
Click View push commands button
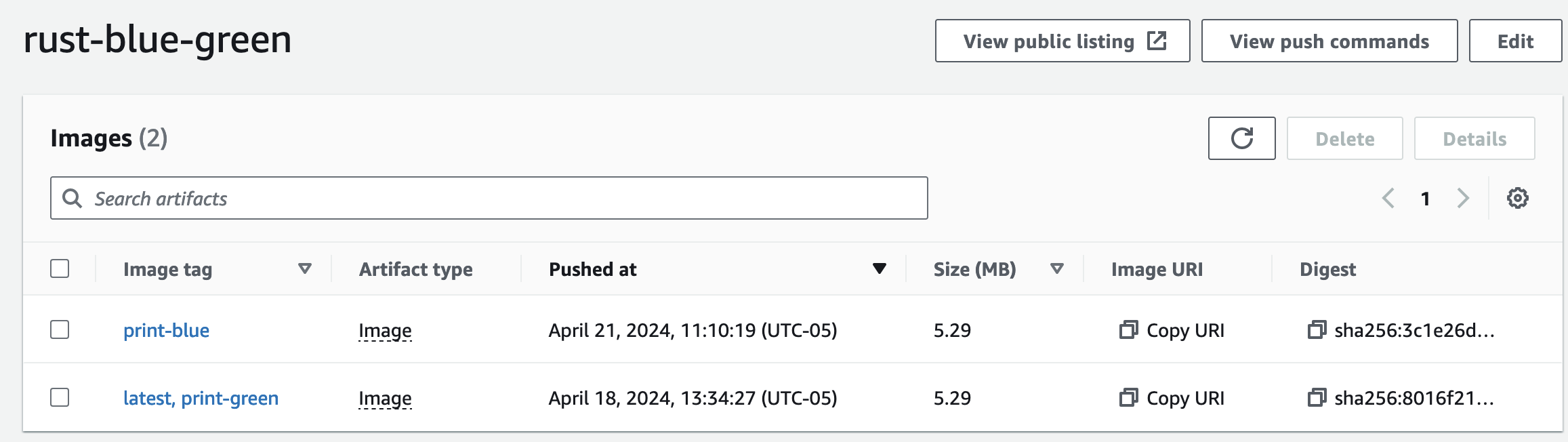1329,41
